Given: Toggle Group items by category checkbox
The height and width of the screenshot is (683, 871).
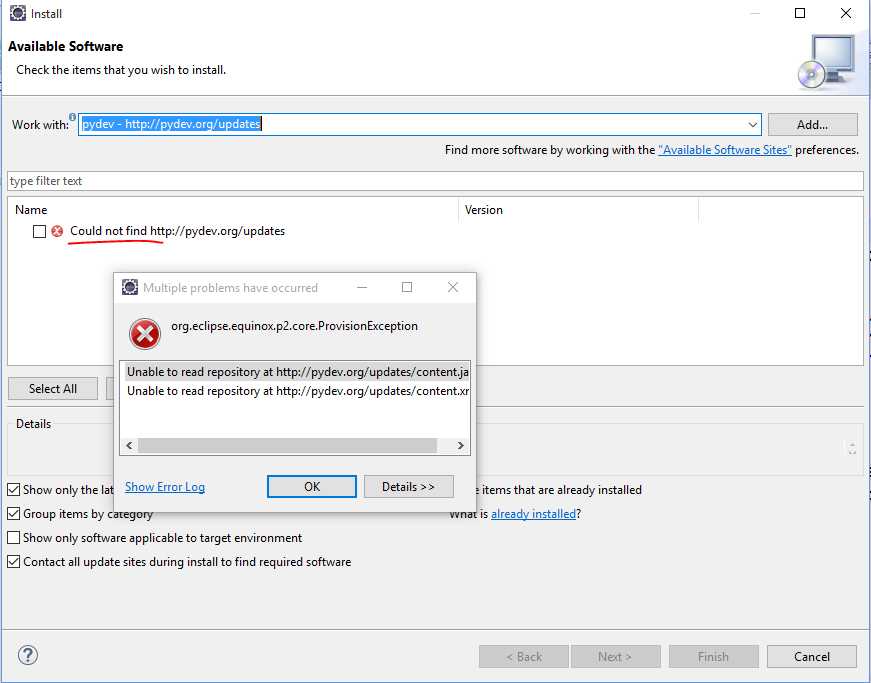Looking at the screenshot, I should (13, 514).
